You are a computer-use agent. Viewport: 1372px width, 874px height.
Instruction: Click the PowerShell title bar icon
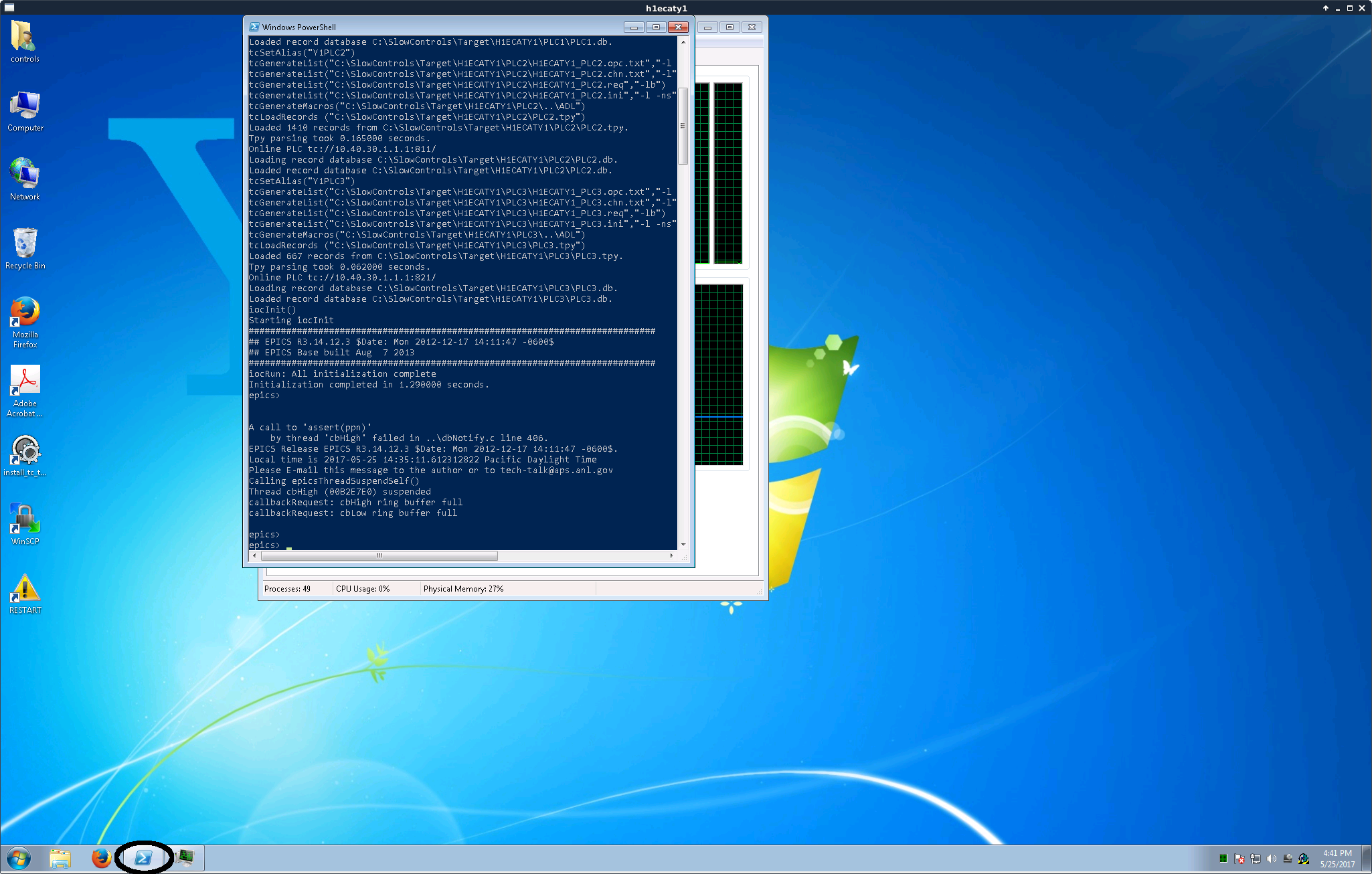pos(254,27)
